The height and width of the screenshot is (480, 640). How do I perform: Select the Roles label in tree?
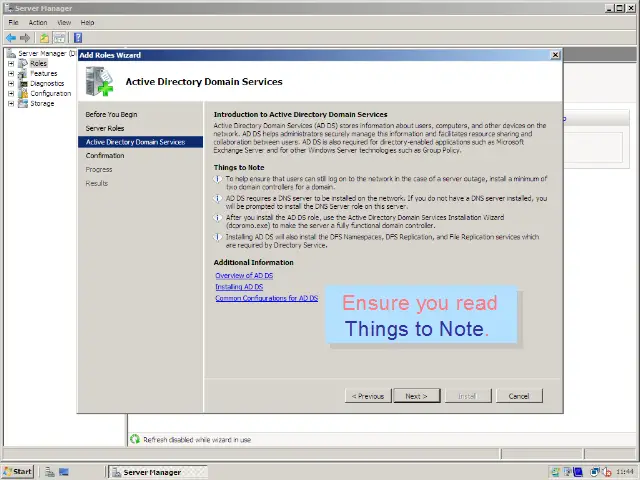(x=38, y=63)
